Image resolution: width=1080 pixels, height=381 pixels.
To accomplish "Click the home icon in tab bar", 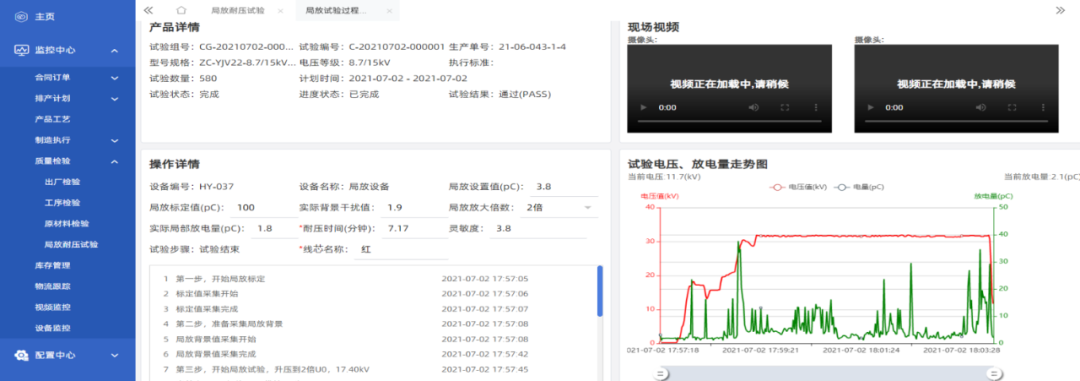I will click(x=181, y=10).
